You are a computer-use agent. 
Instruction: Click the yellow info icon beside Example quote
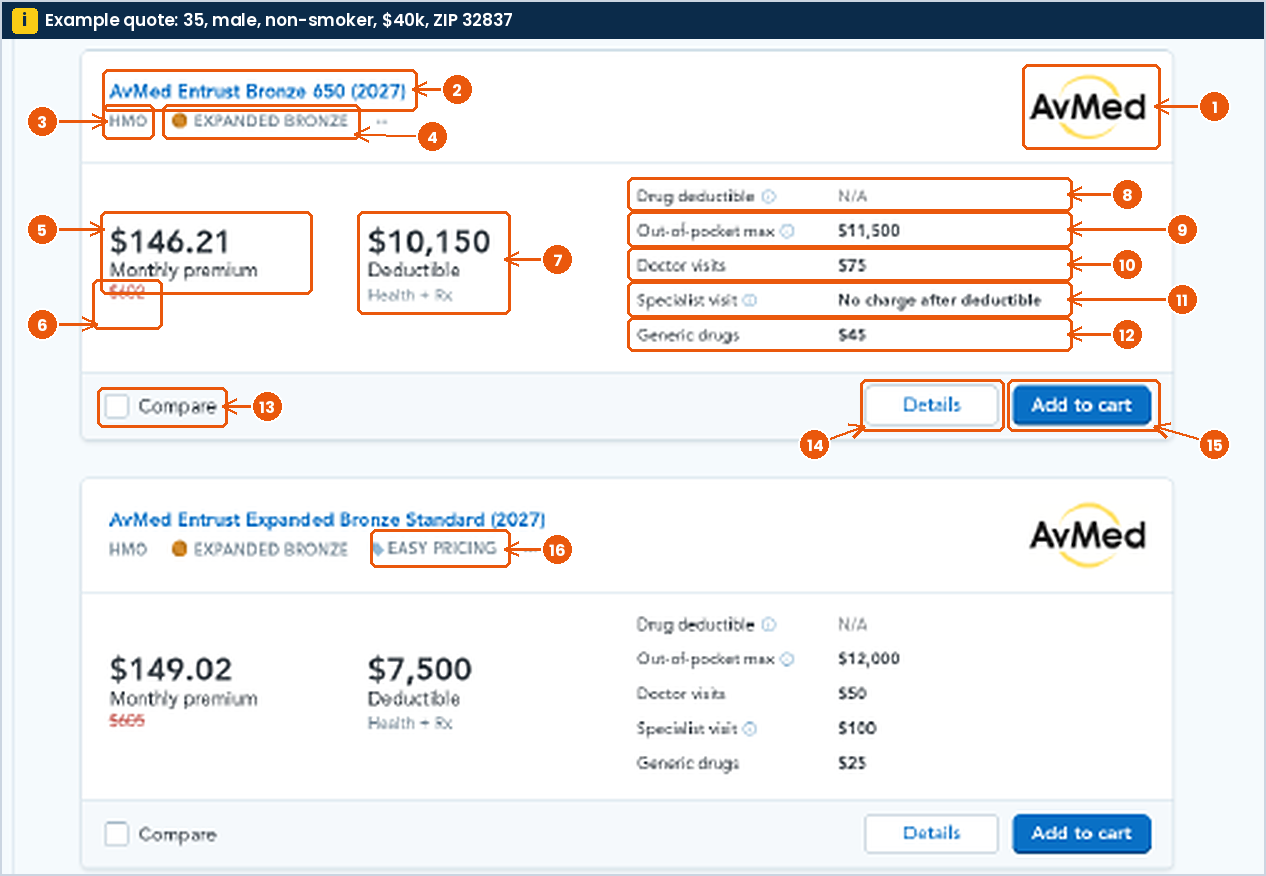pos(27,19)
